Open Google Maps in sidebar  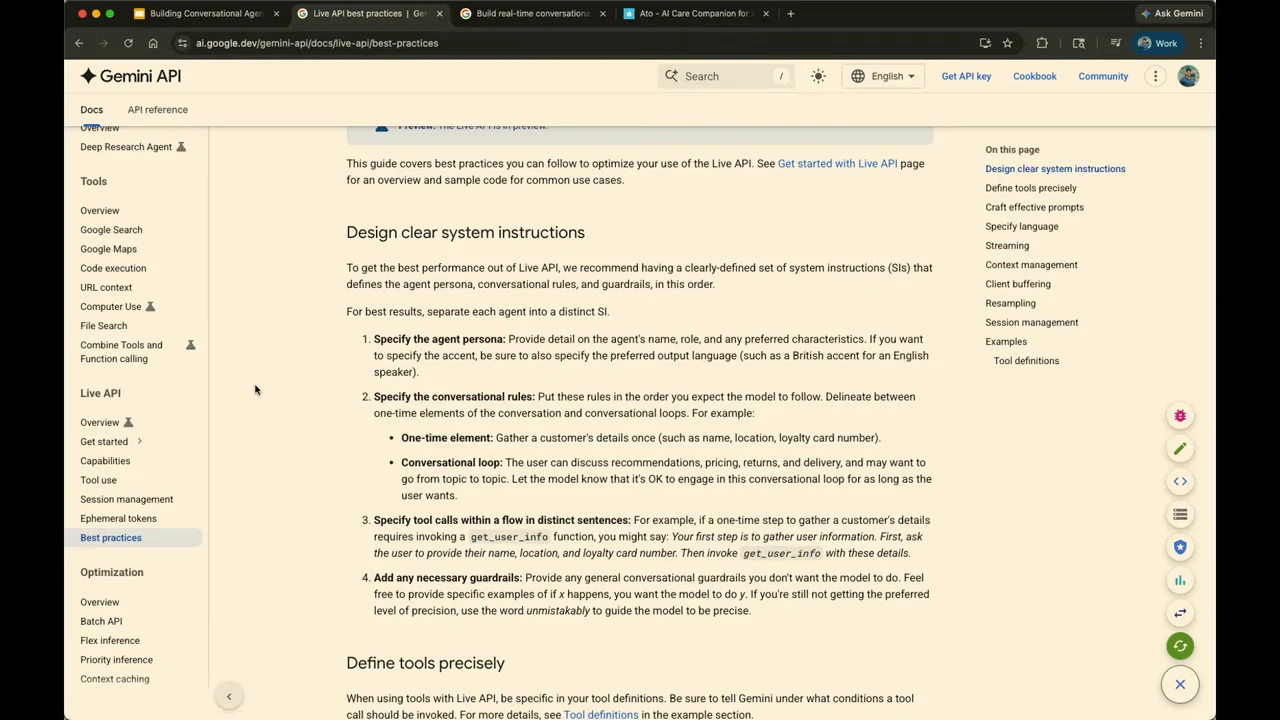[108, 249]
